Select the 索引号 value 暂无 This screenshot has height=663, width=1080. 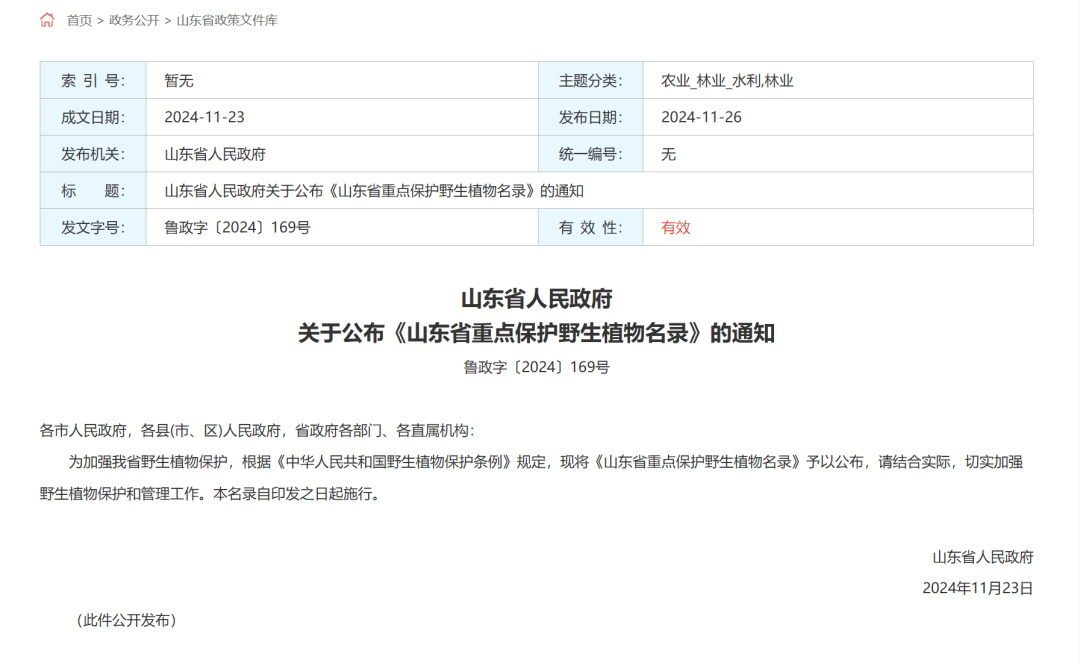point(179,81)
